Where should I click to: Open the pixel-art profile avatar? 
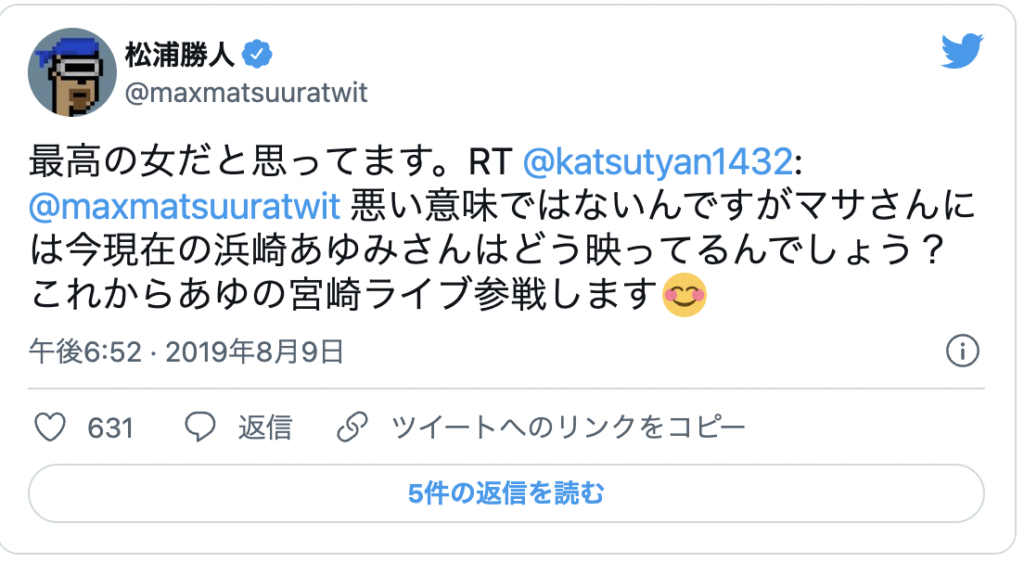(x=72, y=72)
